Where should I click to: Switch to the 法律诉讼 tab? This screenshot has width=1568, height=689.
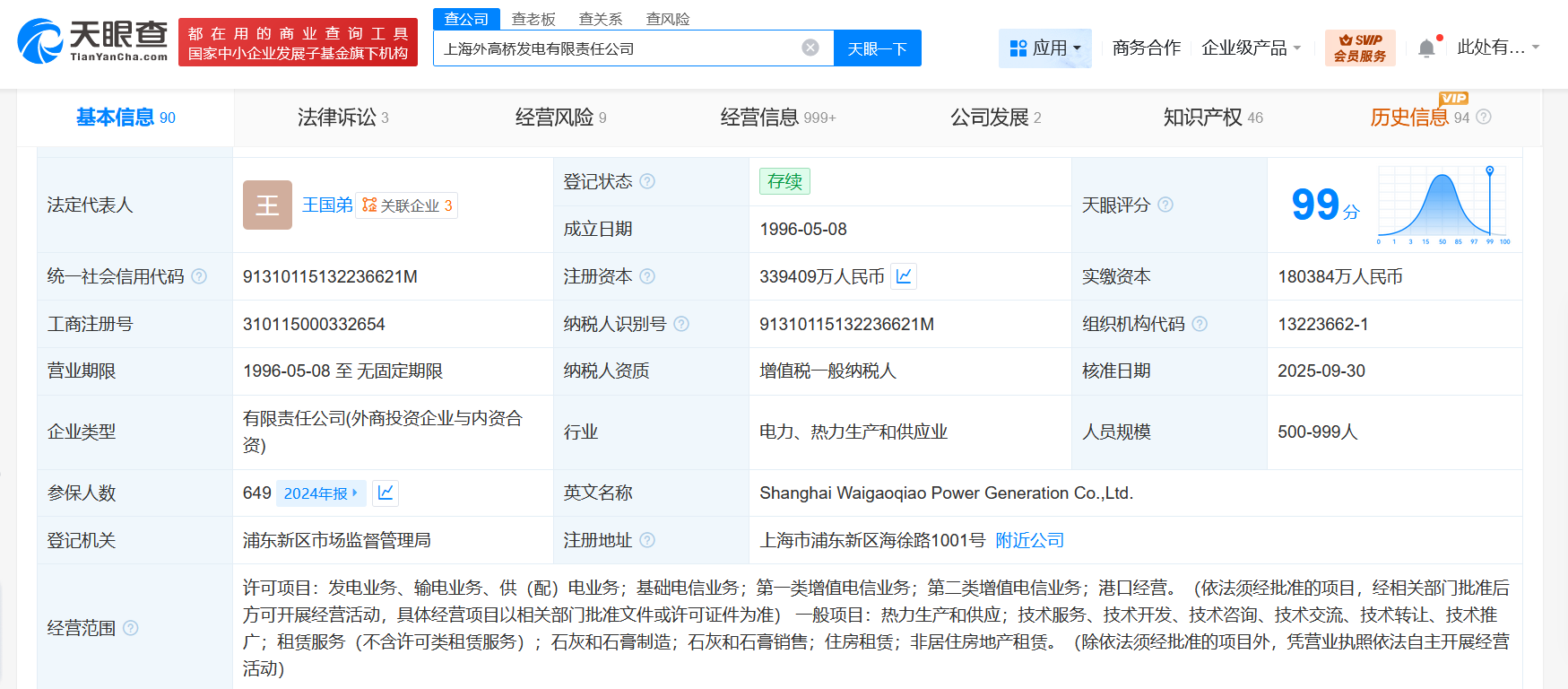[342, 118]
